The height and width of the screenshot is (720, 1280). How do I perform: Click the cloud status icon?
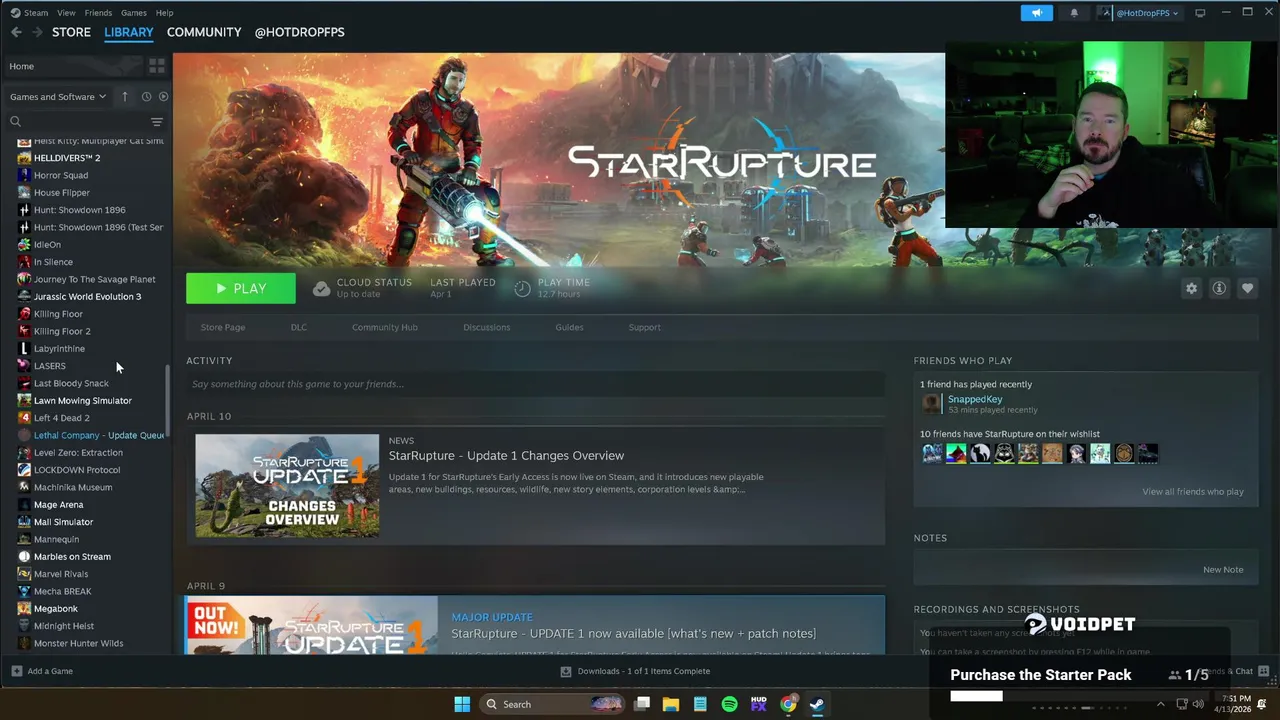coord(321,288)
